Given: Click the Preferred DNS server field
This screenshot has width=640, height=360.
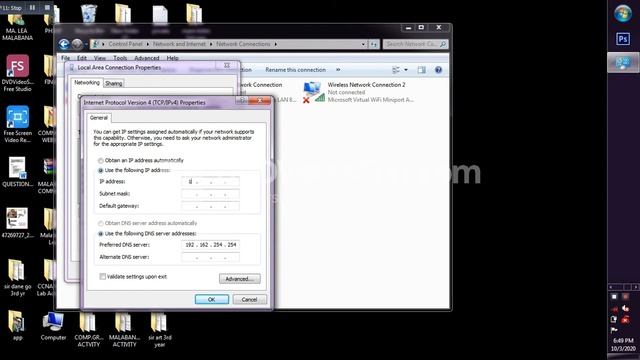Looking at the screenshot, I should coord(210,245).
